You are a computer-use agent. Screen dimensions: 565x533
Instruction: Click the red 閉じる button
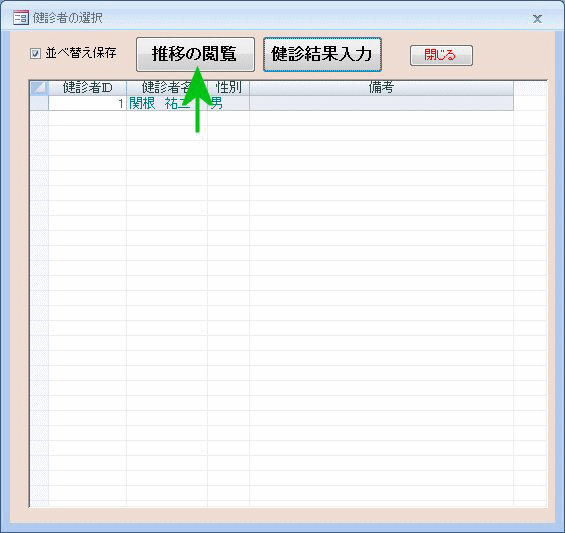point(441,55)
